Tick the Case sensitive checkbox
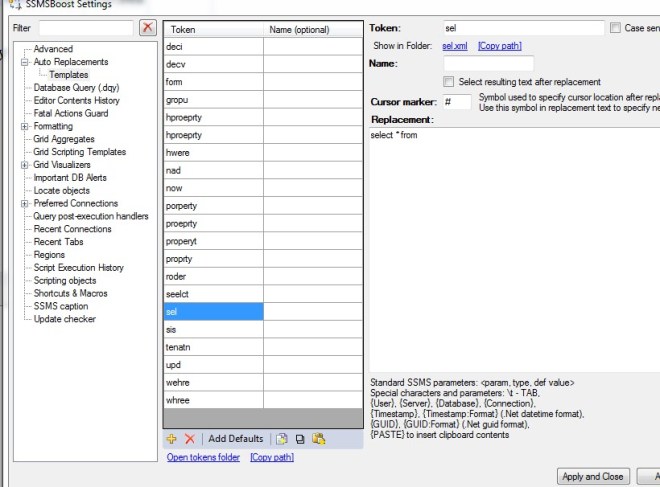Screen dimensions: 660x487 615,29
